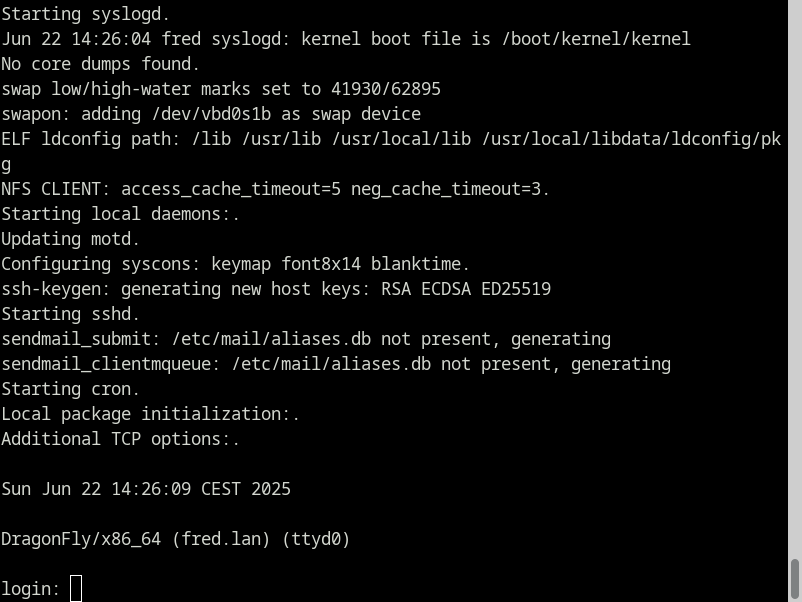
Task: Click the "Starting syslogd." line
Action: point(86,14)
